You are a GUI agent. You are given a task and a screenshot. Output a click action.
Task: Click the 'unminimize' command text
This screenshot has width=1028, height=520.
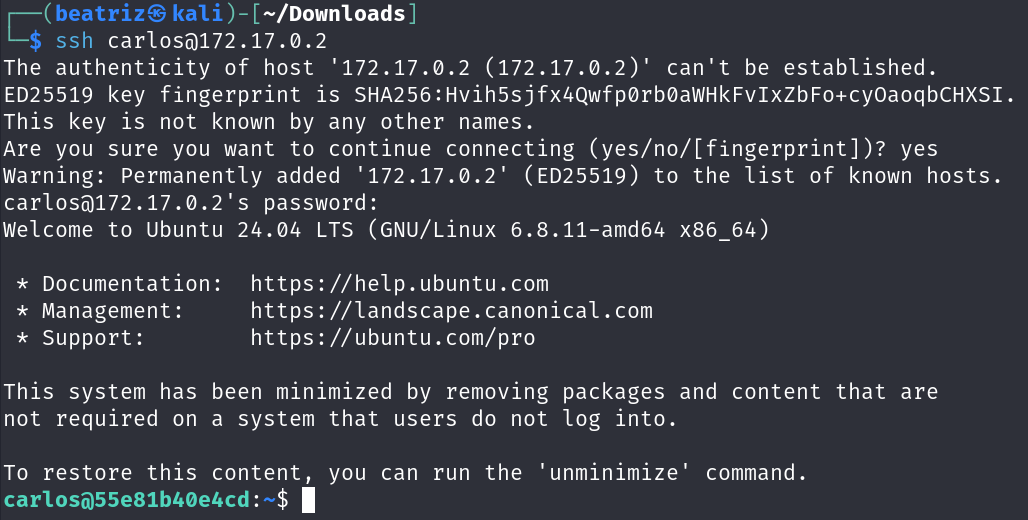[x=620, y=473]
